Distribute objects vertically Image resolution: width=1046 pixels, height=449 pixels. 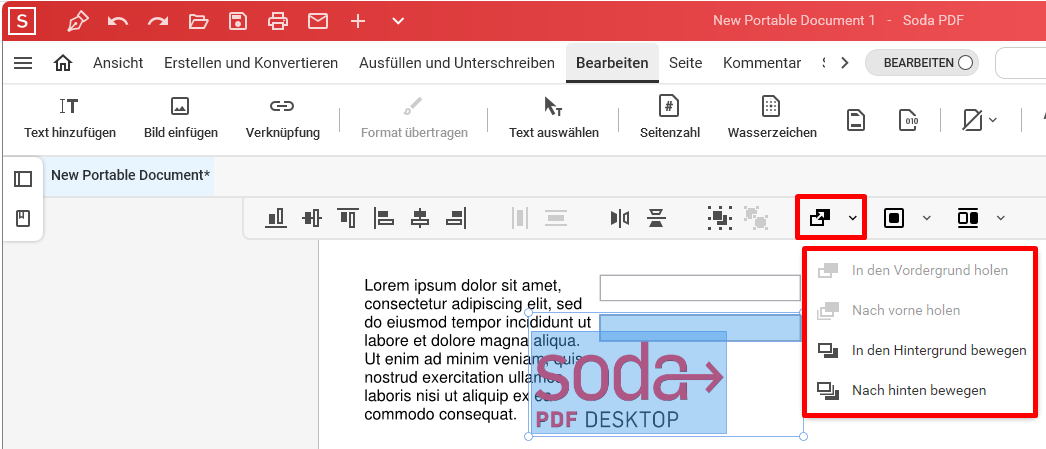tap(555, 217)
